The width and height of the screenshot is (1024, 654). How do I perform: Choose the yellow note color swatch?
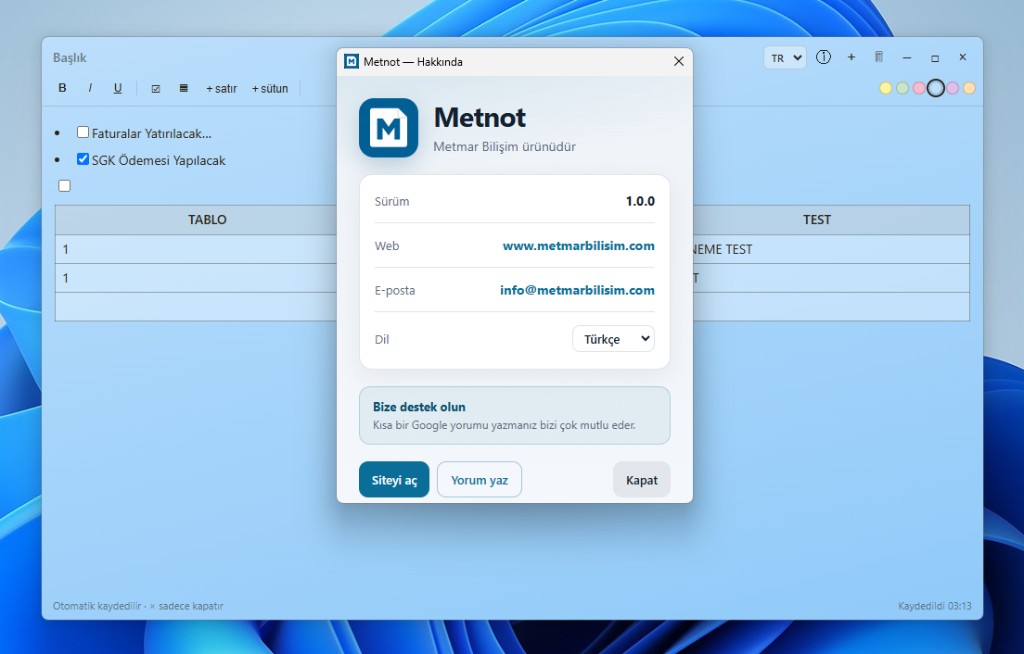(886, 88)
